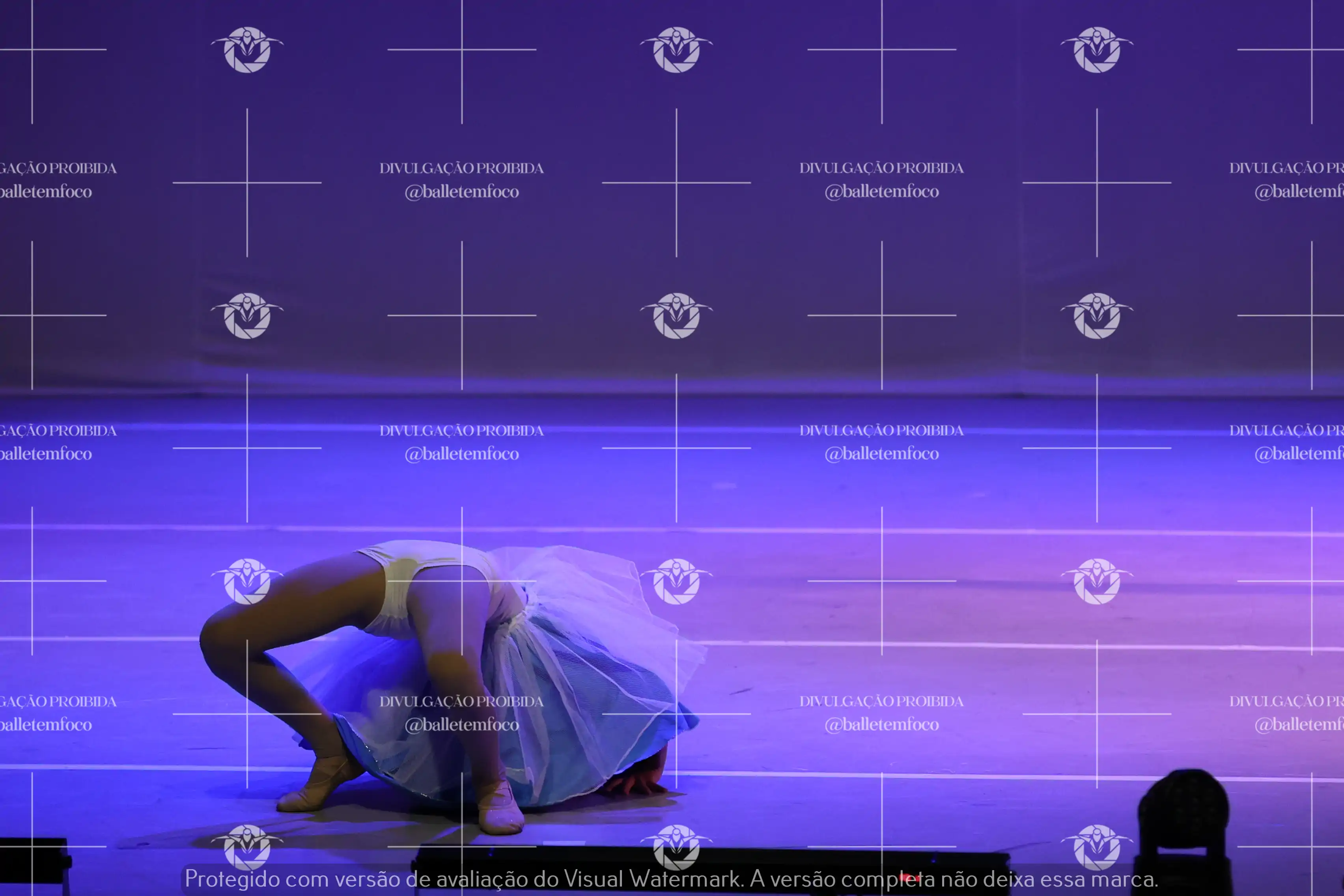1344x896 pixels.
Task: Click the camera logo right of the tulle skirt
Action: click(676, 581)
